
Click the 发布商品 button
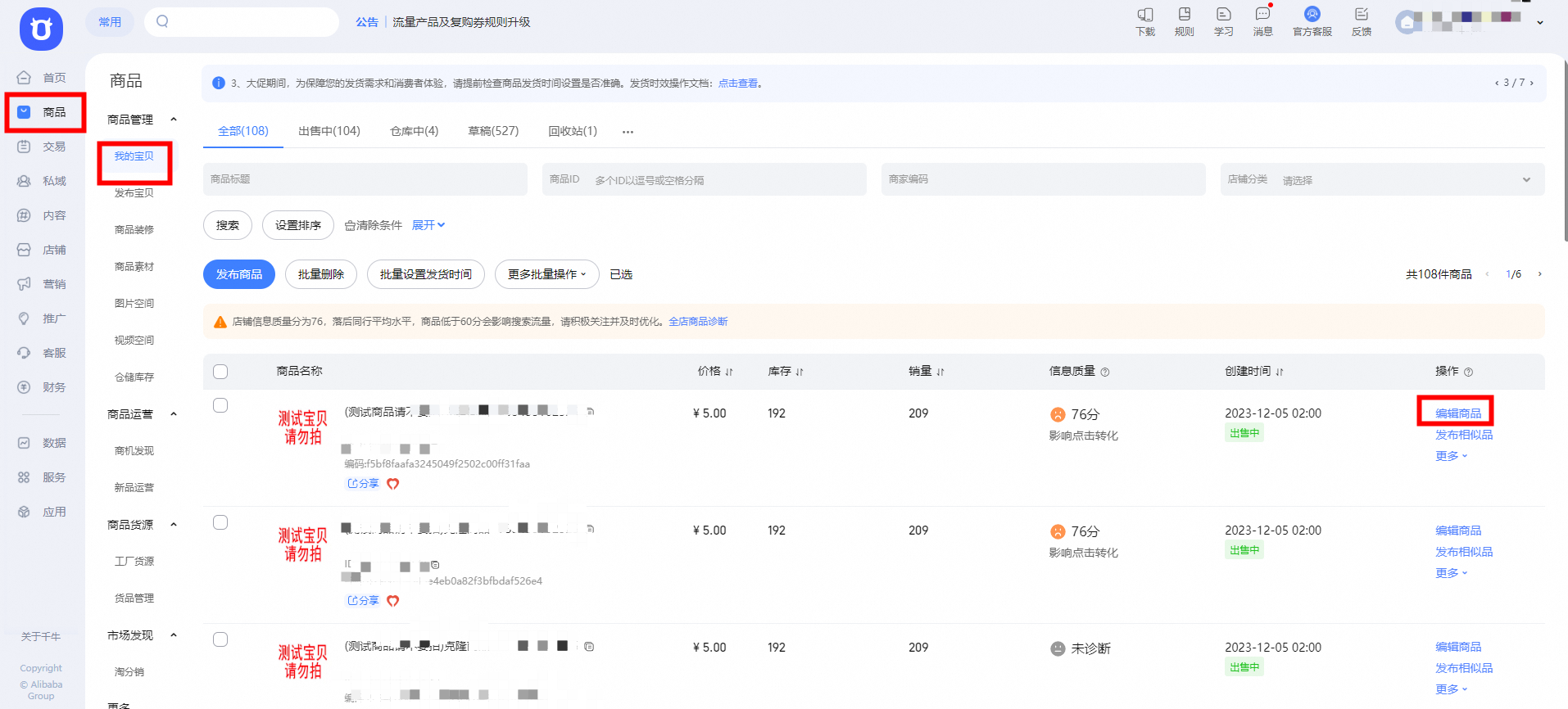[x=239, y=274]
